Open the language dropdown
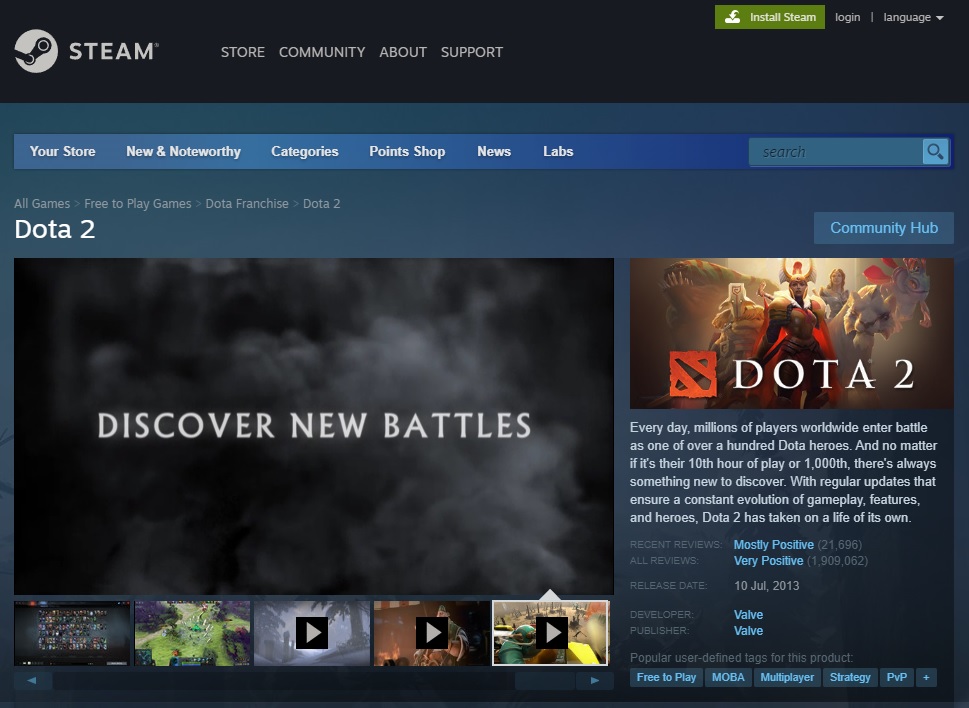 pos(913,17)
